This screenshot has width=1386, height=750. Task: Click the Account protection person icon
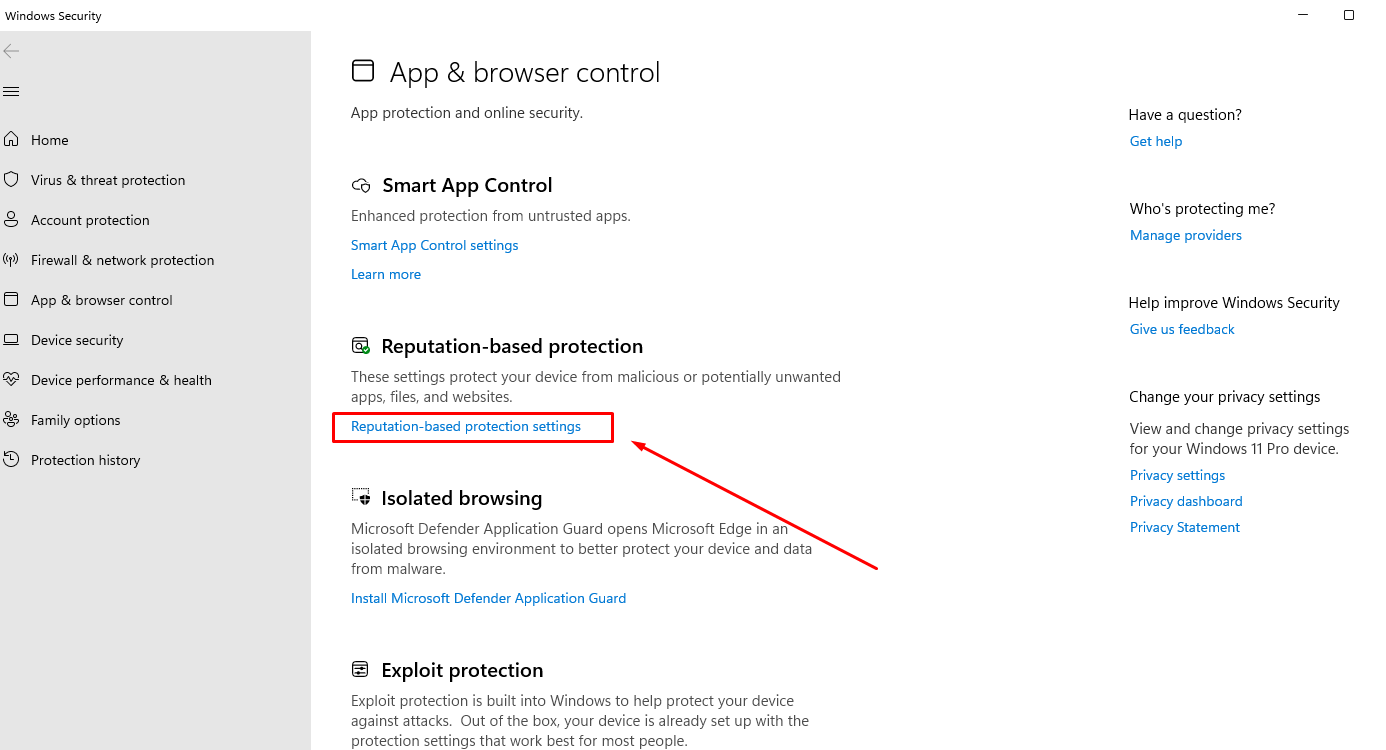click(x=11, y=220)
